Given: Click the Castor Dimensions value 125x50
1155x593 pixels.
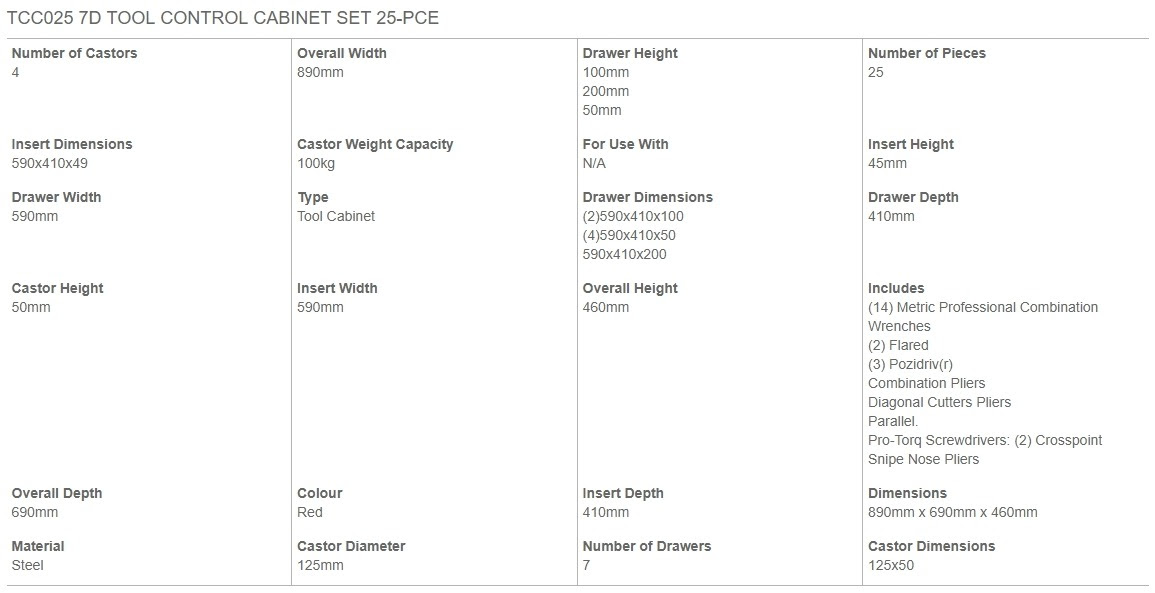Looking at the screenshot, I should (891, 566).
